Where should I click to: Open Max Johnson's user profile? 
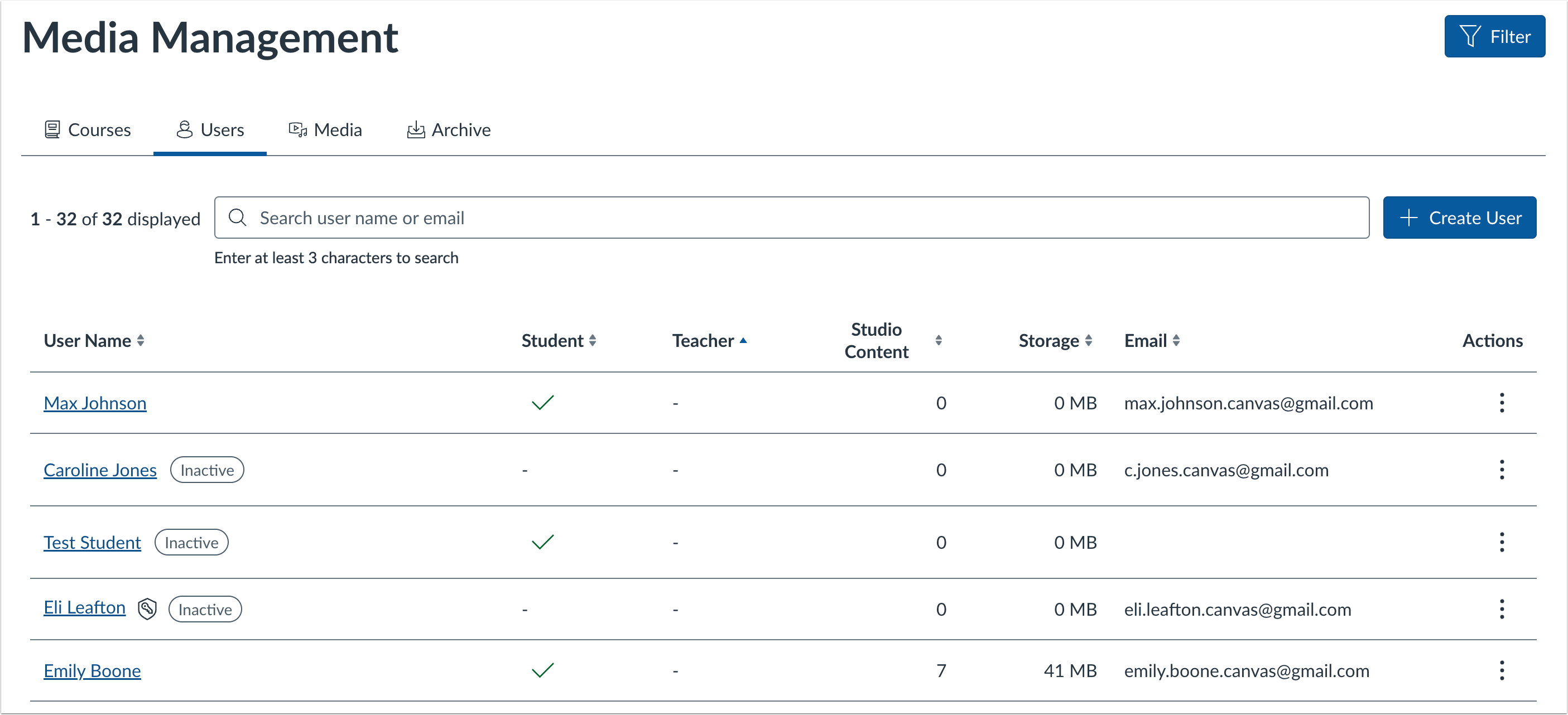[94, 402]
